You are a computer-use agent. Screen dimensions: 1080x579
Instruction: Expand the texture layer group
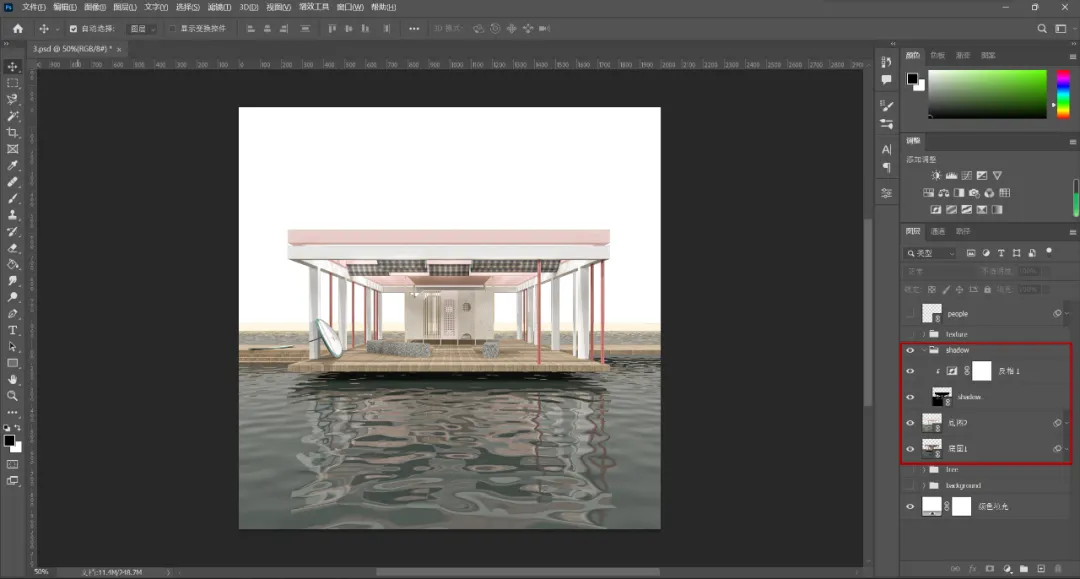924,335
